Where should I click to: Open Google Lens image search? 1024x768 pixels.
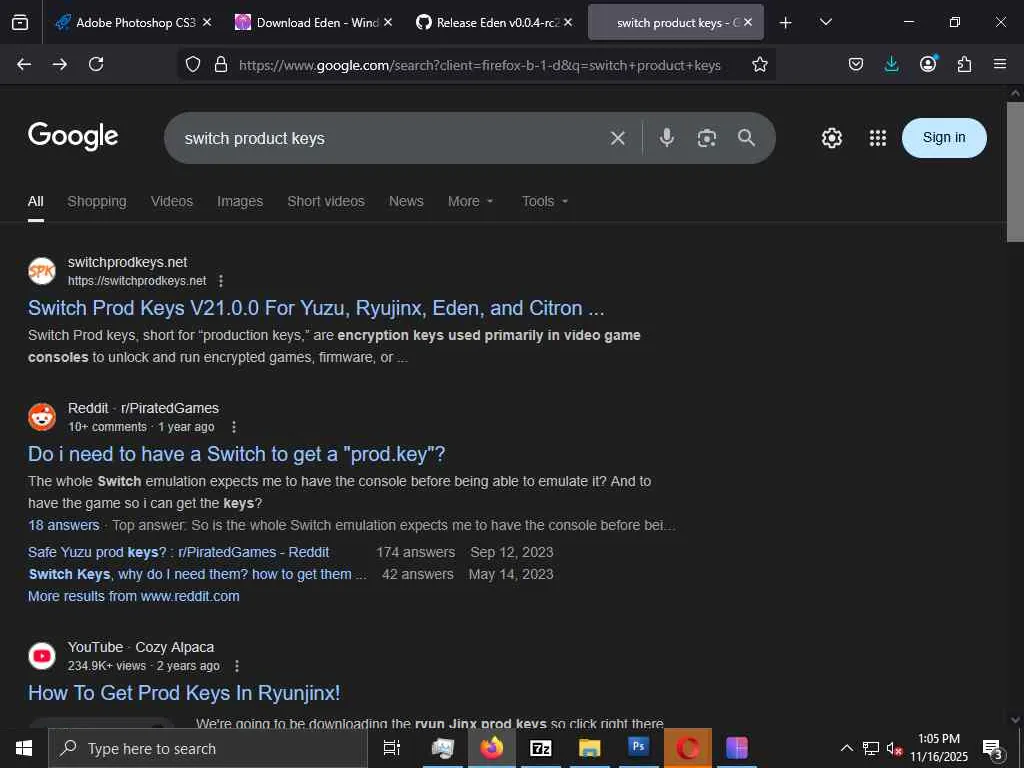click(x=707, y=138)
